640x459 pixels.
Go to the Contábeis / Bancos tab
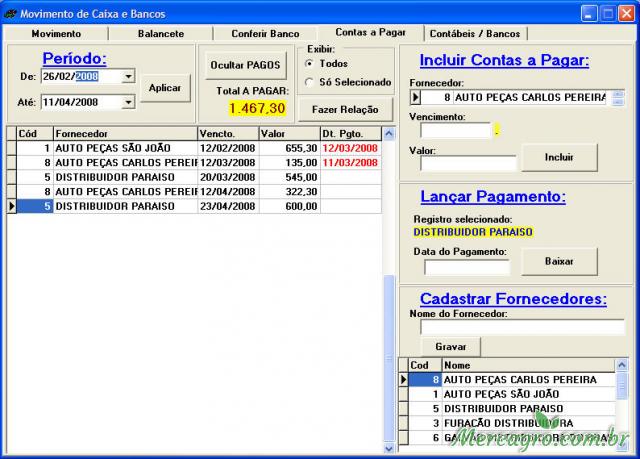[x=474, y=33]
